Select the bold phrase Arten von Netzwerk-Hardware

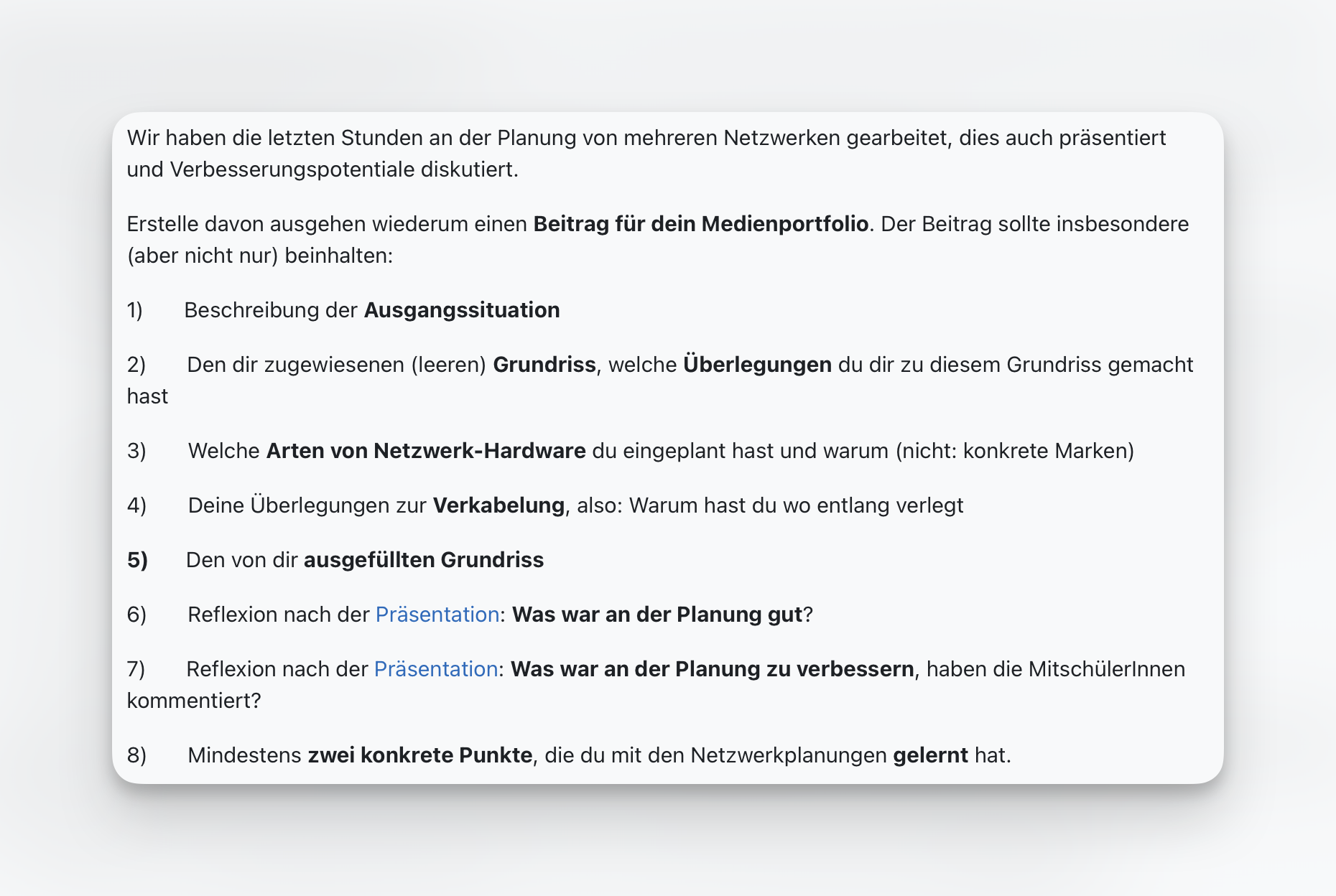[425, 451]
